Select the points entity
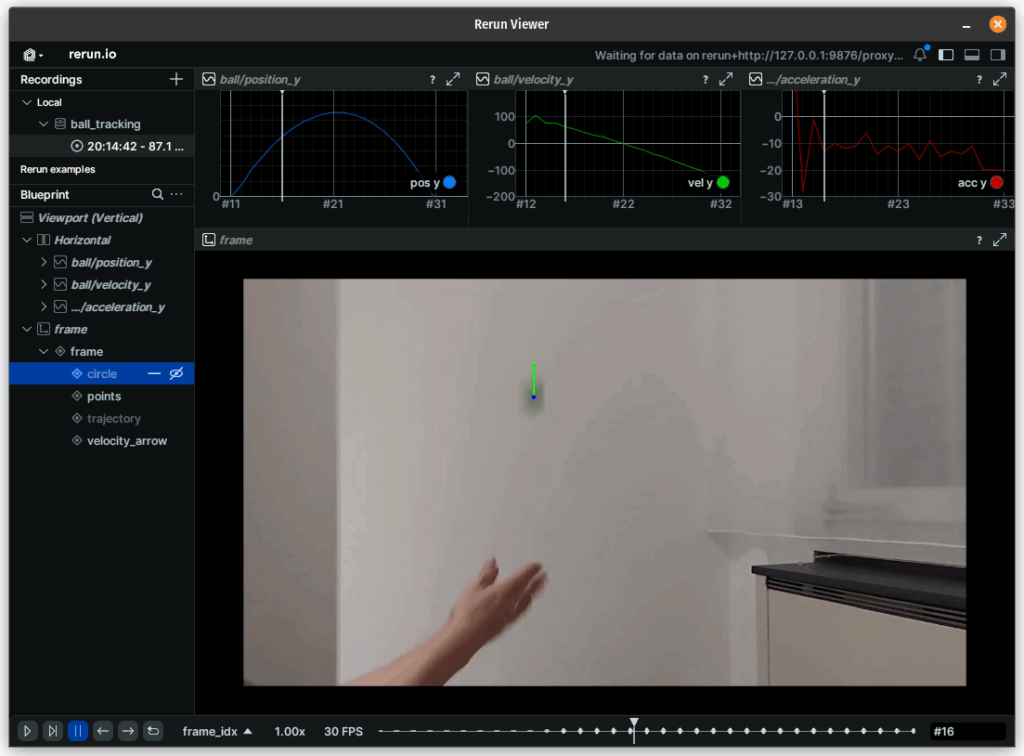 click(102, 396)
